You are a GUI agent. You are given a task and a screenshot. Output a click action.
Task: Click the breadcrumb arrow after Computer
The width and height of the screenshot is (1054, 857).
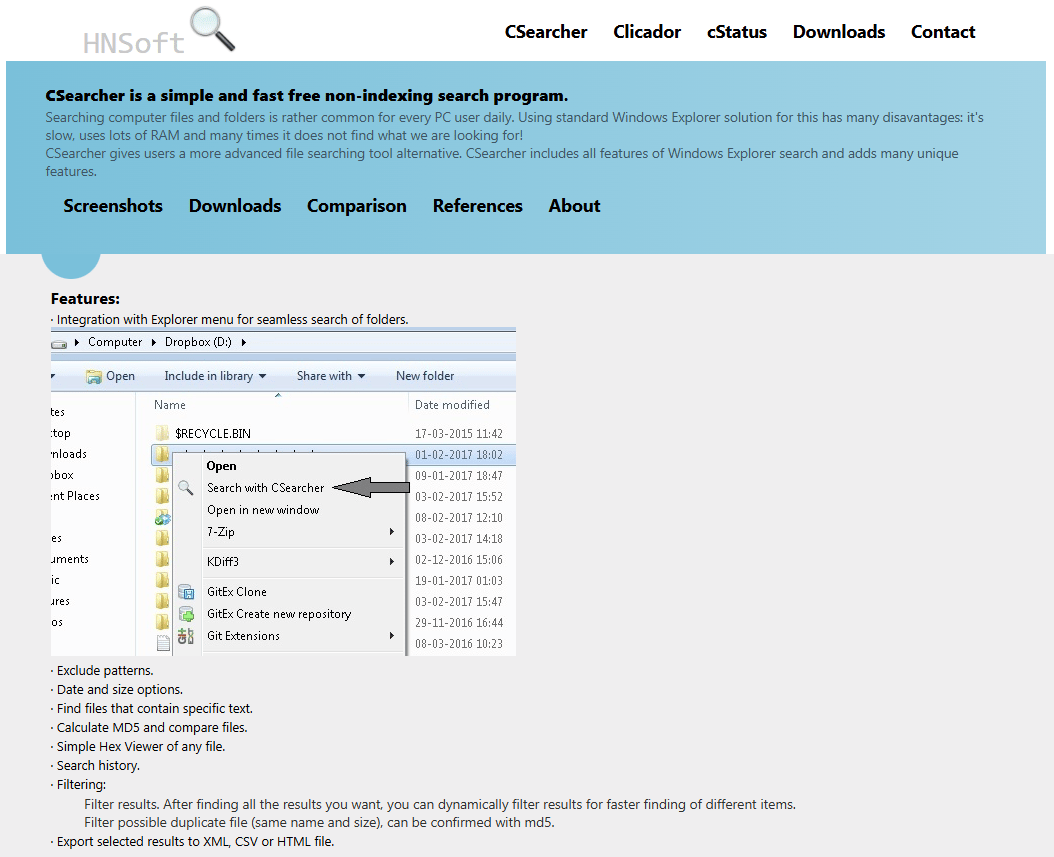tap(154, 342)
